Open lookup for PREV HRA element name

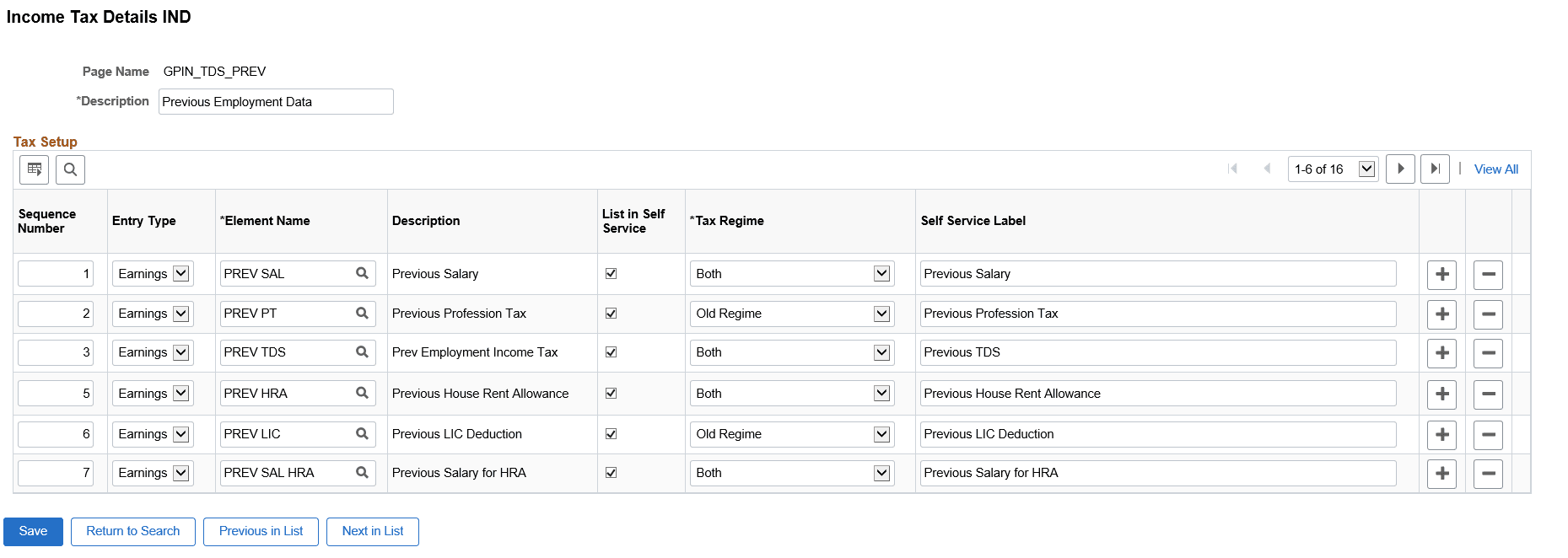pyautogui.click(x=362, y=393)
